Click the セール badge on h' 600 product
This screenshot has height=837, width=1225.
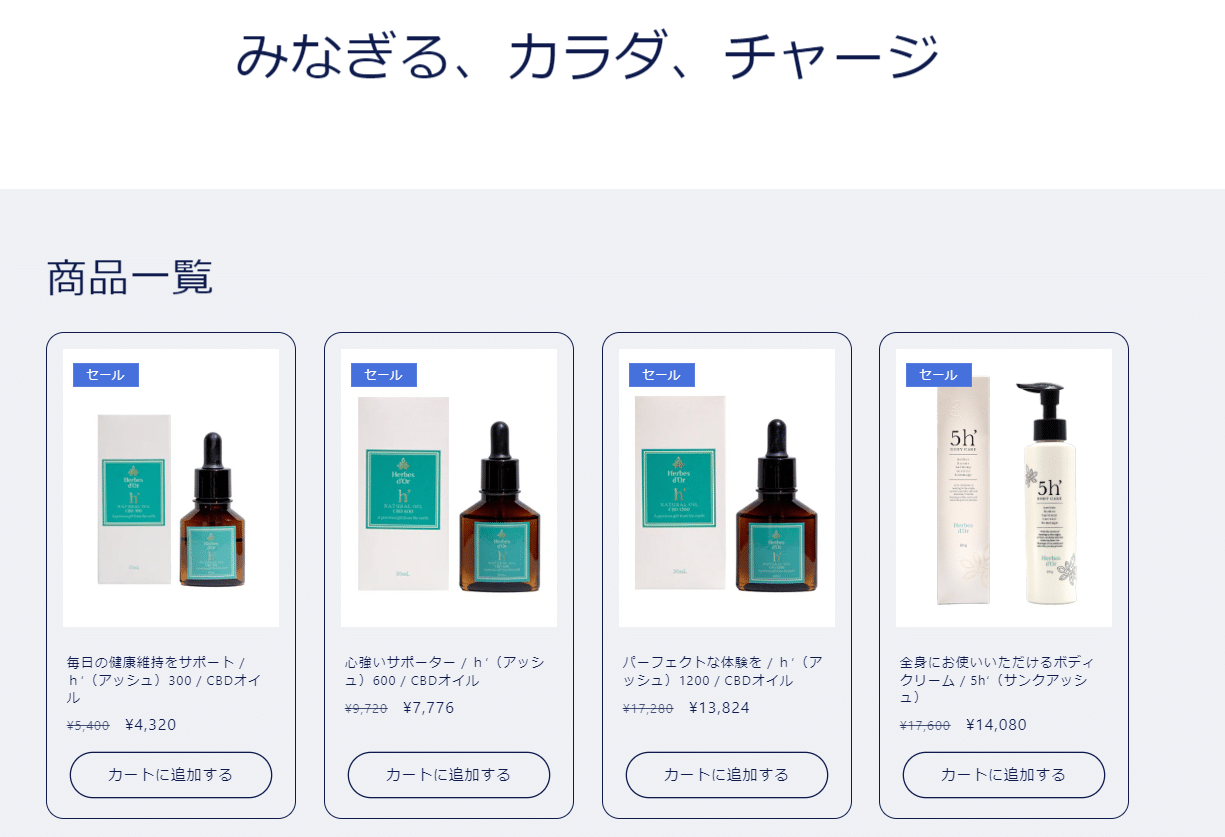(384, 375)
